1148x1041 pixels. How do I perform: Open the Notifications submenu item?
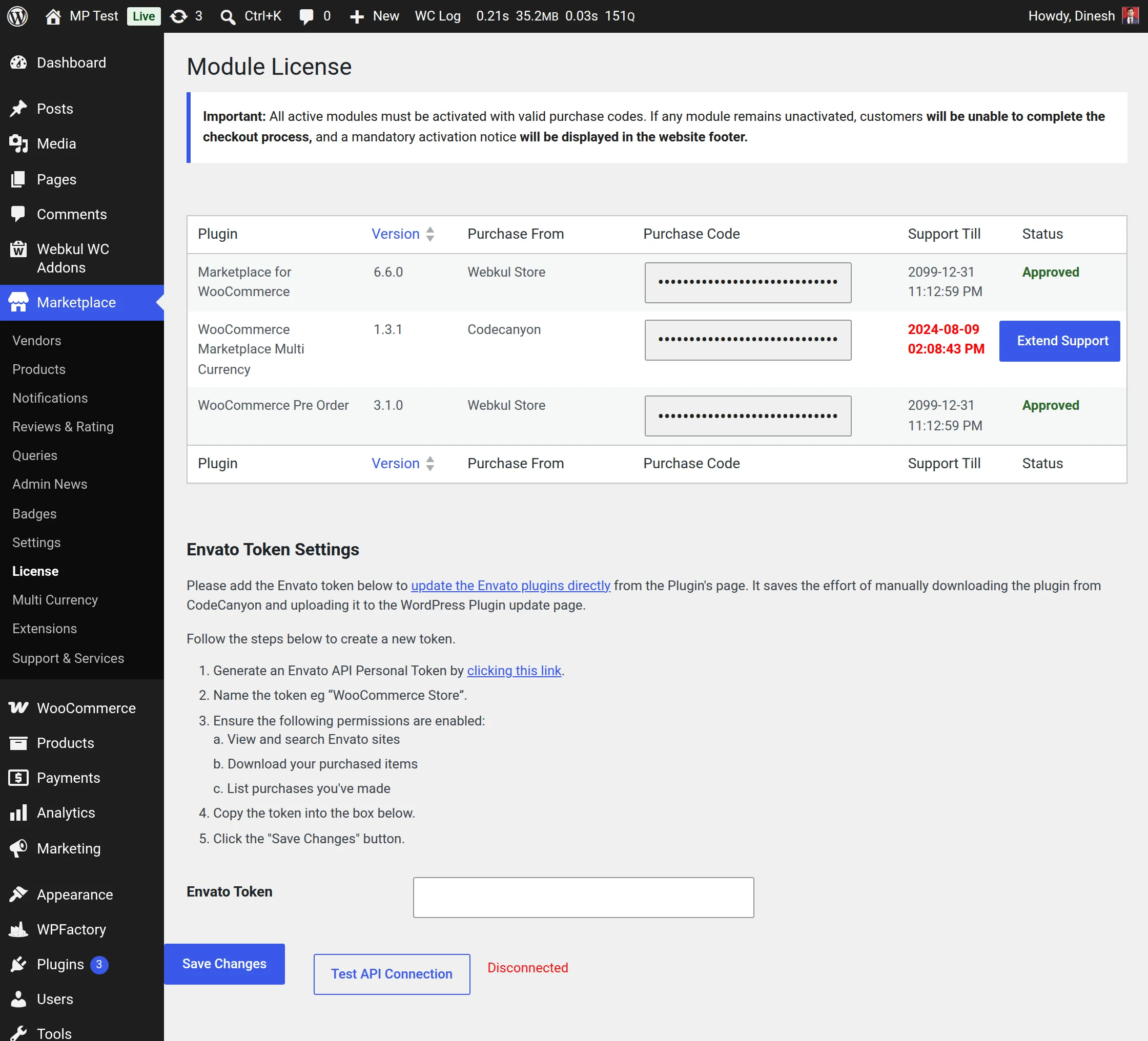coord(50,398)
